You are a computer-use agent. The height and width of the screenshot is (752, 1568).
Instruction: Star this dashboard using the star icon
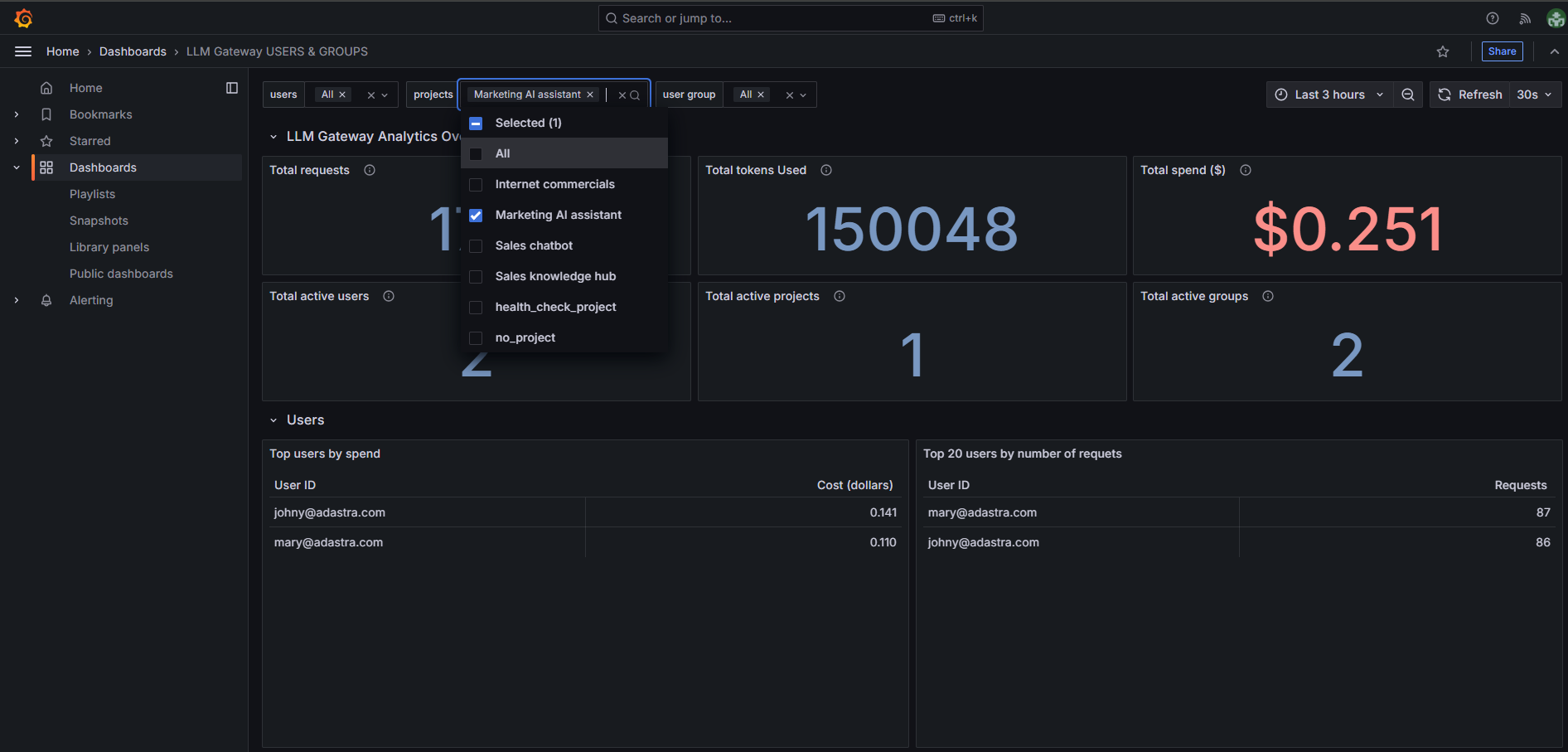[x=1443, y=51]
